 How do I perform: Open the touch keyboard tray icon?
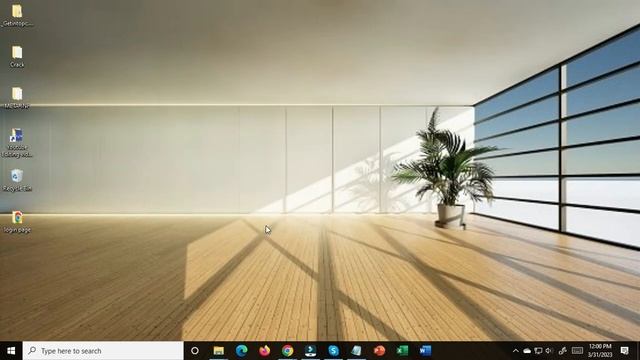(x=577, y=351)
